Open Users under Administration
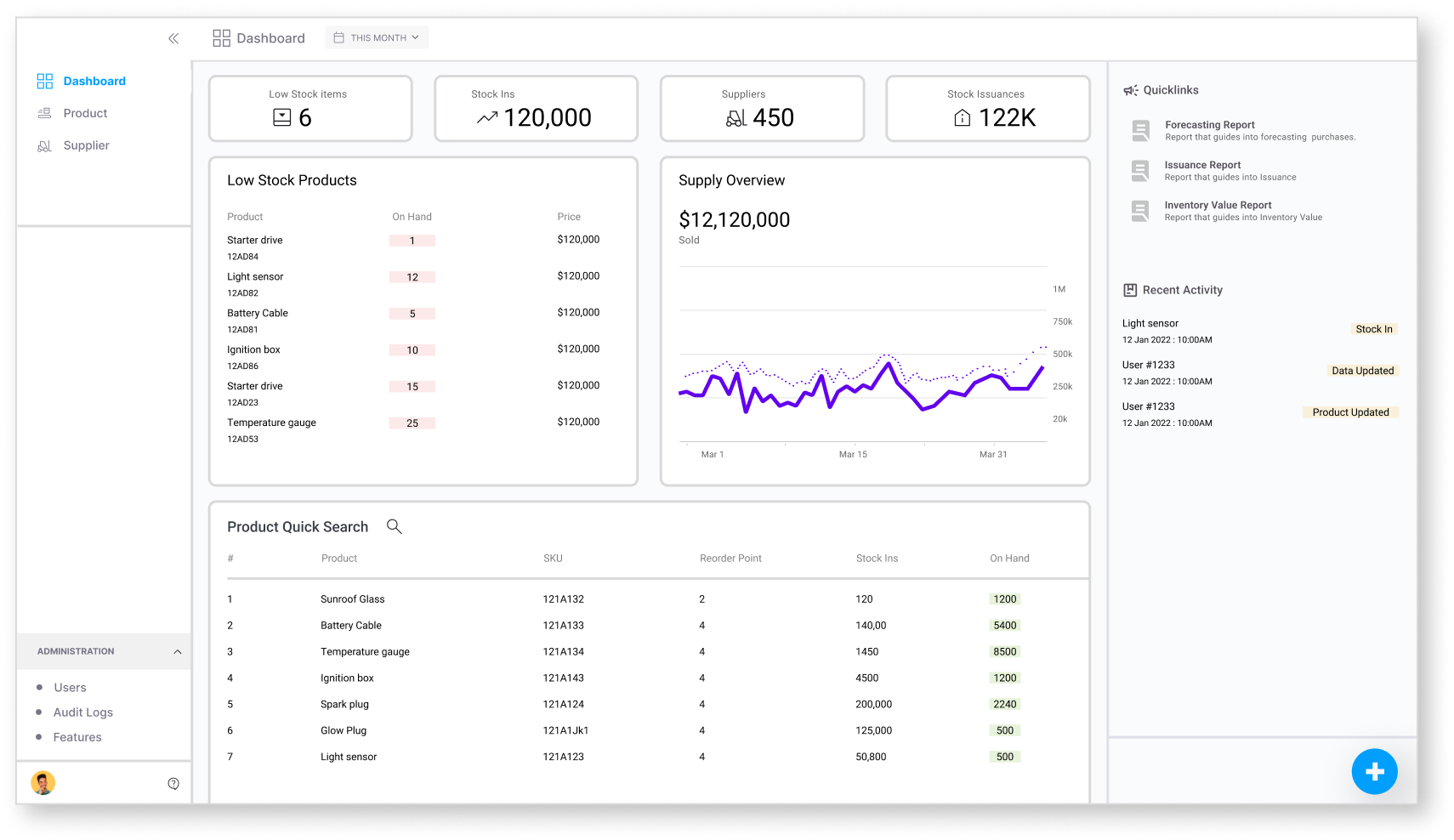The image size is (1454, 840). [70, 688]
